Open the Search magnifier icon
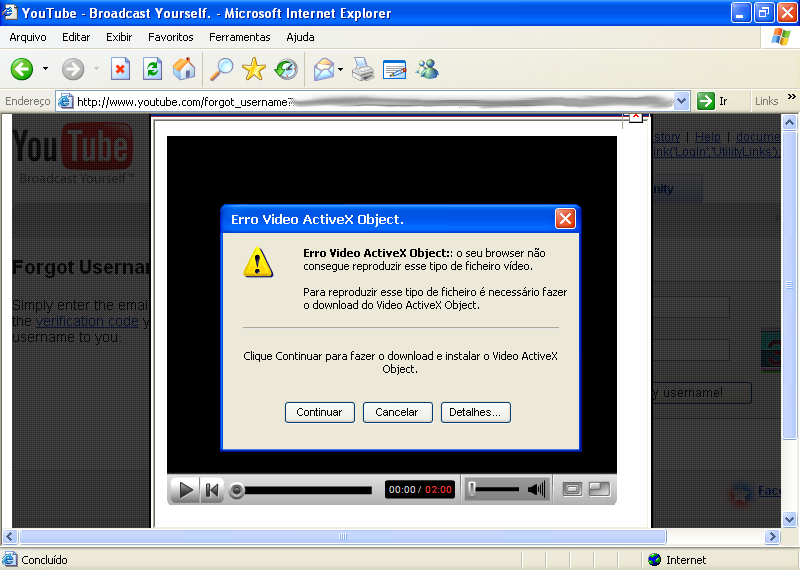 point(220,69)
